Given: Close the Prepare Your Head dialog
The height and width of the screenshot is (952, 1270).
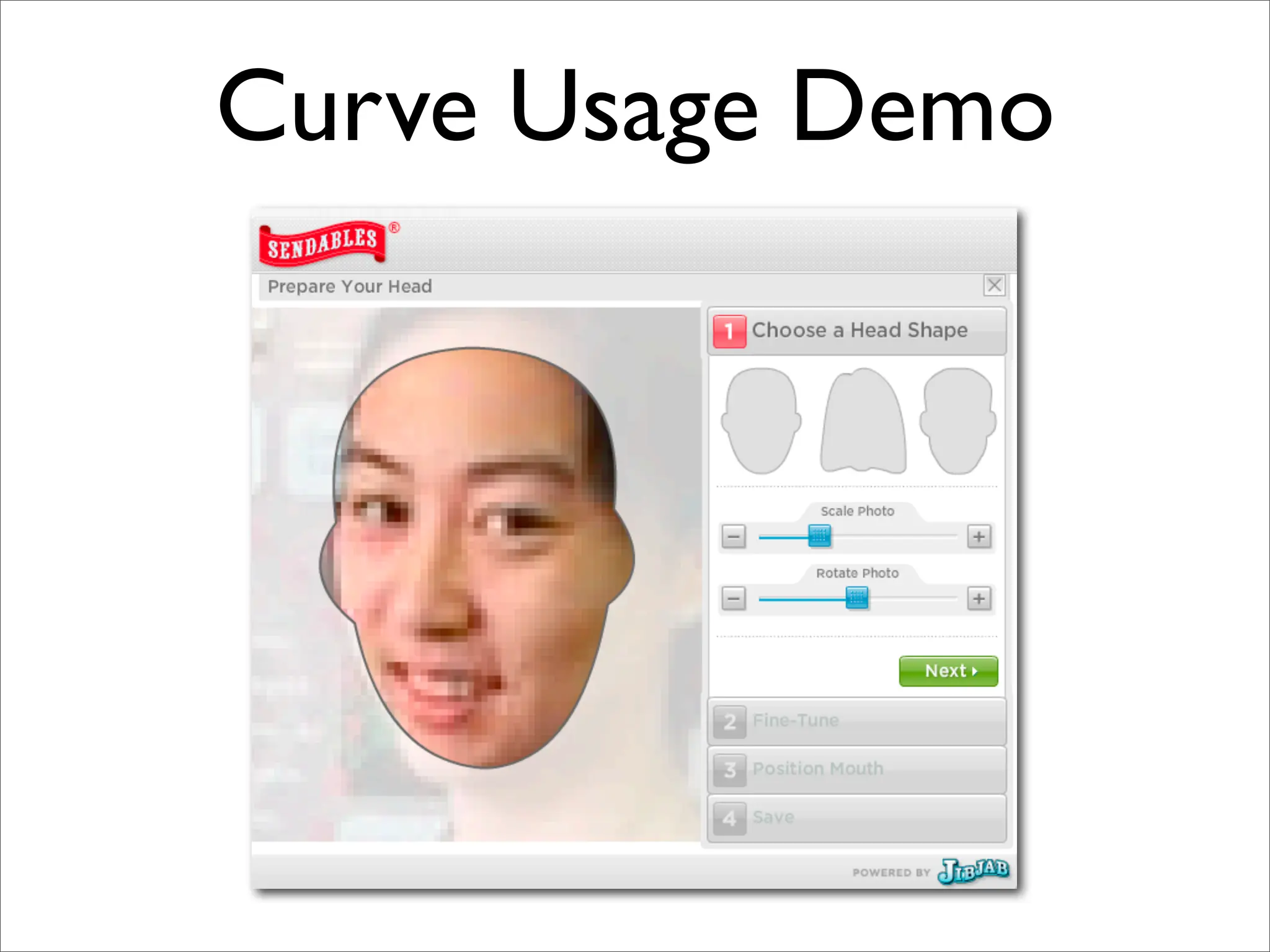Looking at the screenshot, I should (x=994, y=285).
